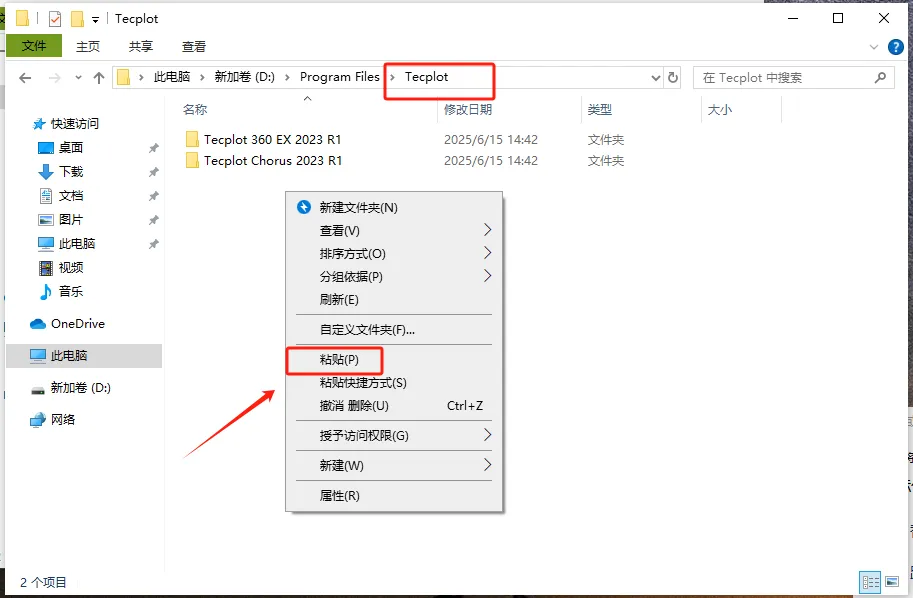Select Tecplot Chorus 2023 R1 folder
The width and height of the screenshot is (913, 598).
point(273,161)
